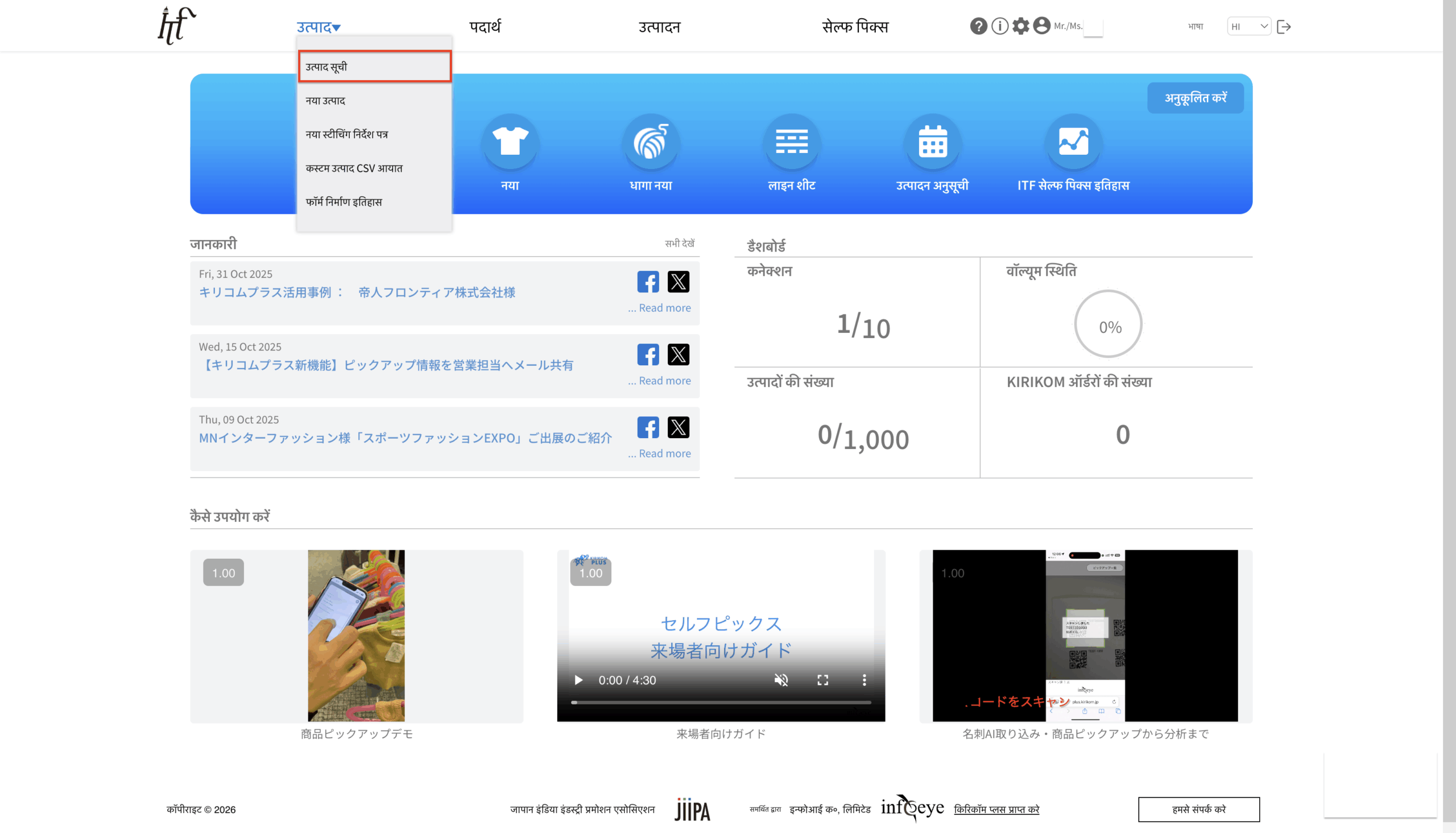Toggle fullscreen on the guide video
This screenshot has width=1456, height=833.
tap(822, 680)
